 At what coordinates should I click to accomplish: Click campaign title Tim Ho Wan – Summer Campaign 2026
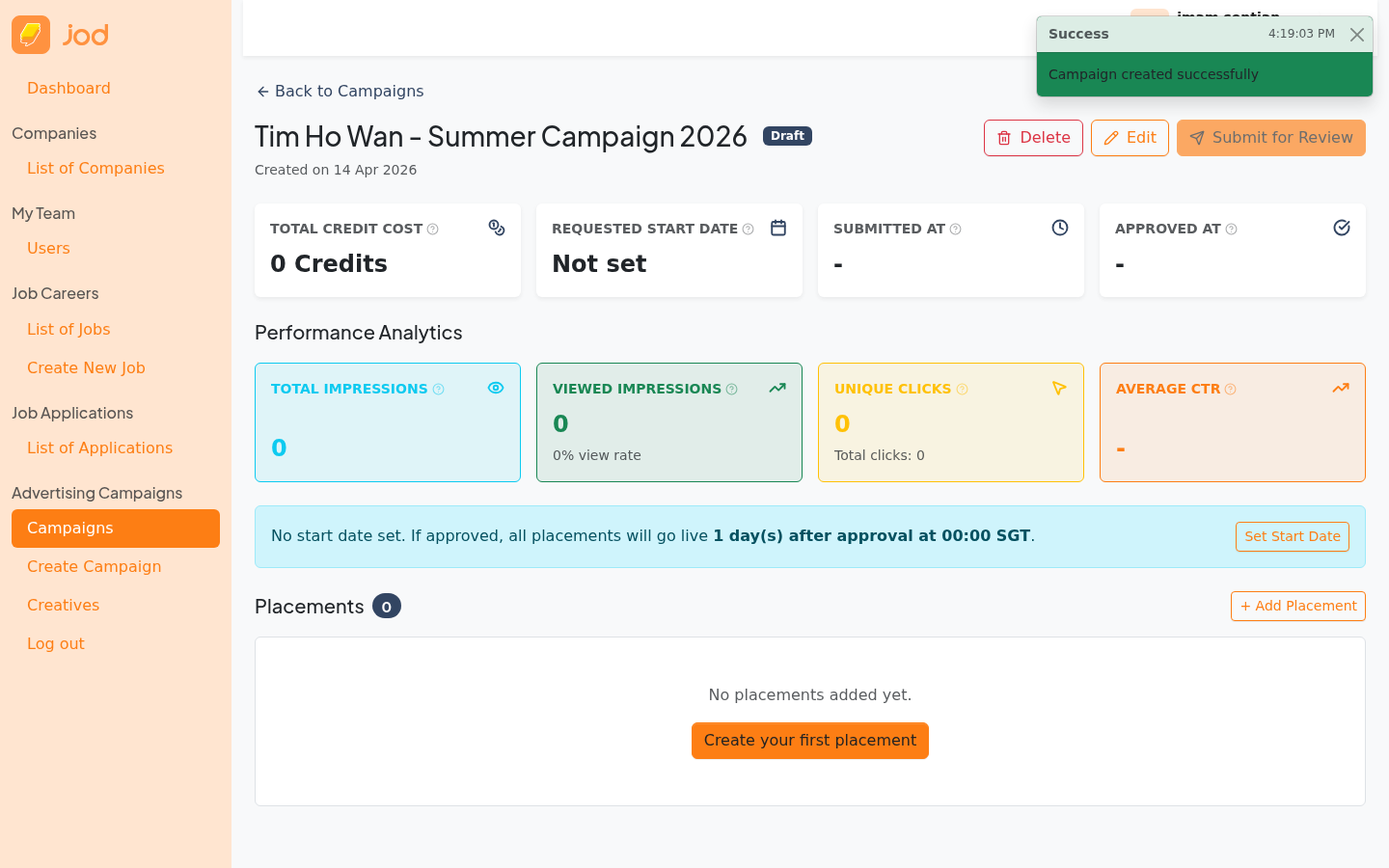click(x=501, y=137)
